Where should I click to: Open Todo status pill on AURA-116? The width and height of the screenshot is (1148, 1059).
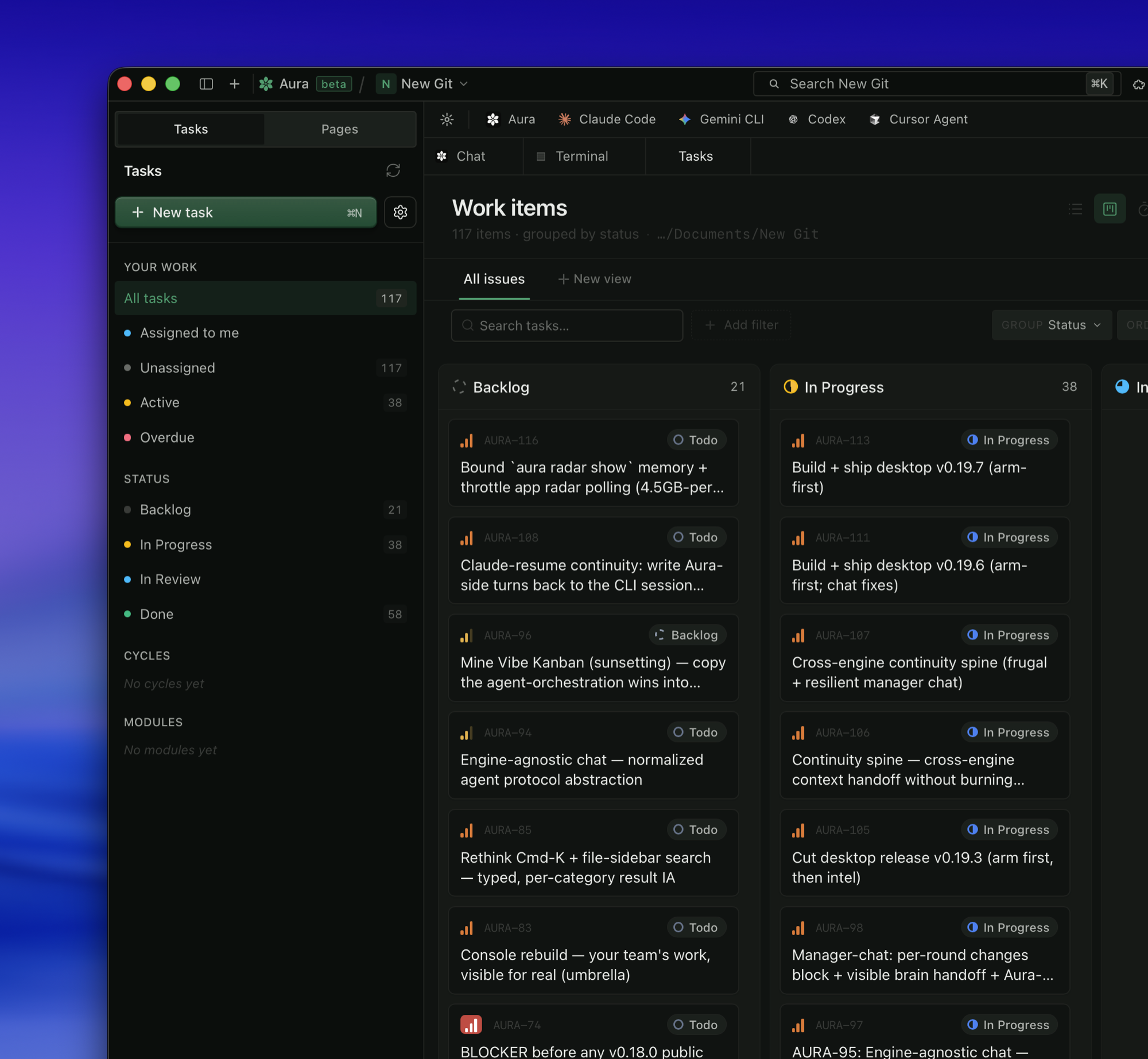point(696,440)
